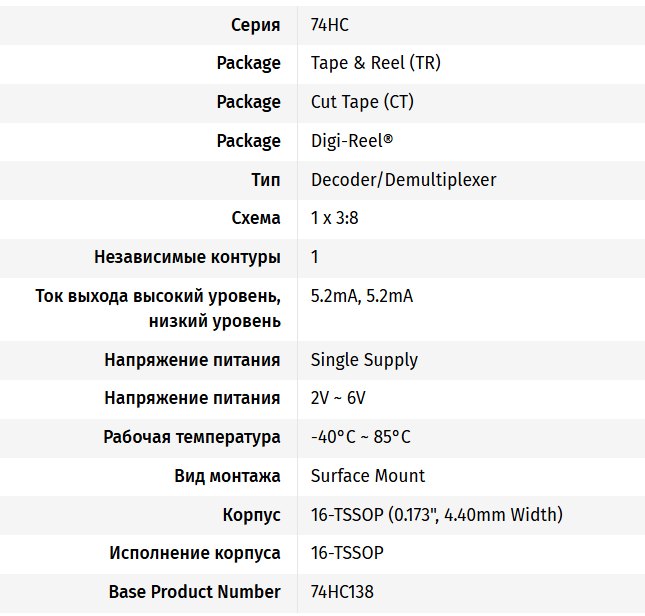The width and height of the screenshot is (645, 616).
Task: Select the Tape & Reel (TR) package value
Action: pos(375,63)
